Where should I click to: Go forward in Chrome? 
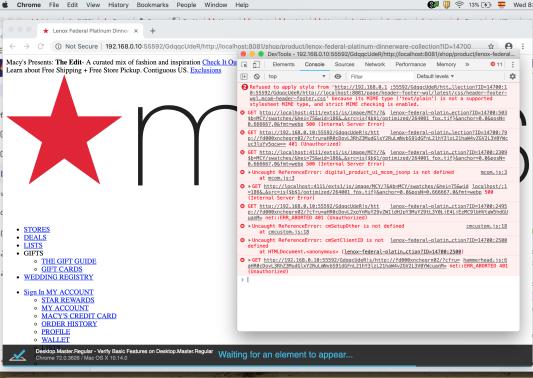27,46
